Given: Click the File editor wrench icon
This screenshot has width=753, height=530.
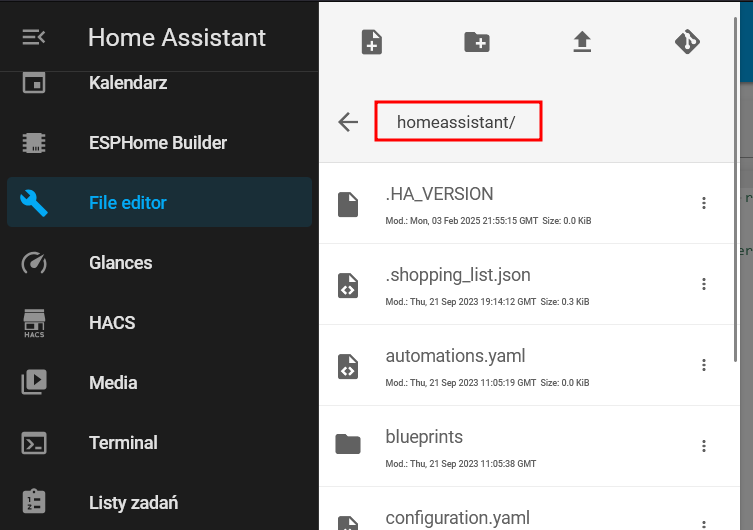Looking at the screenshot, I should pos(34,203).
